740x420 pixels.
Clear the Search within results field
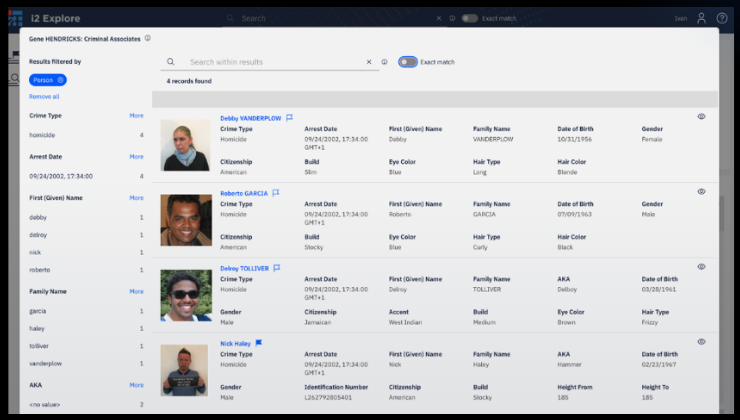click(x=369, y=62)
